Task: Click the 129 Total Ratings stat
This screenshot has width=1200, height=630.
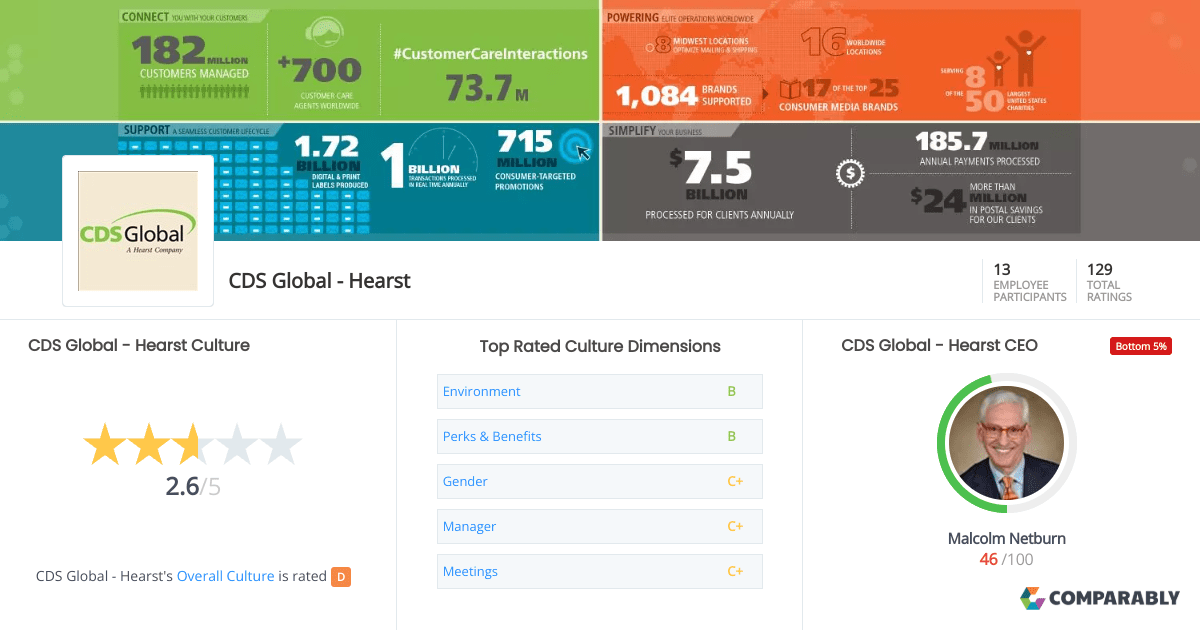Action: tap(1109, 282)
